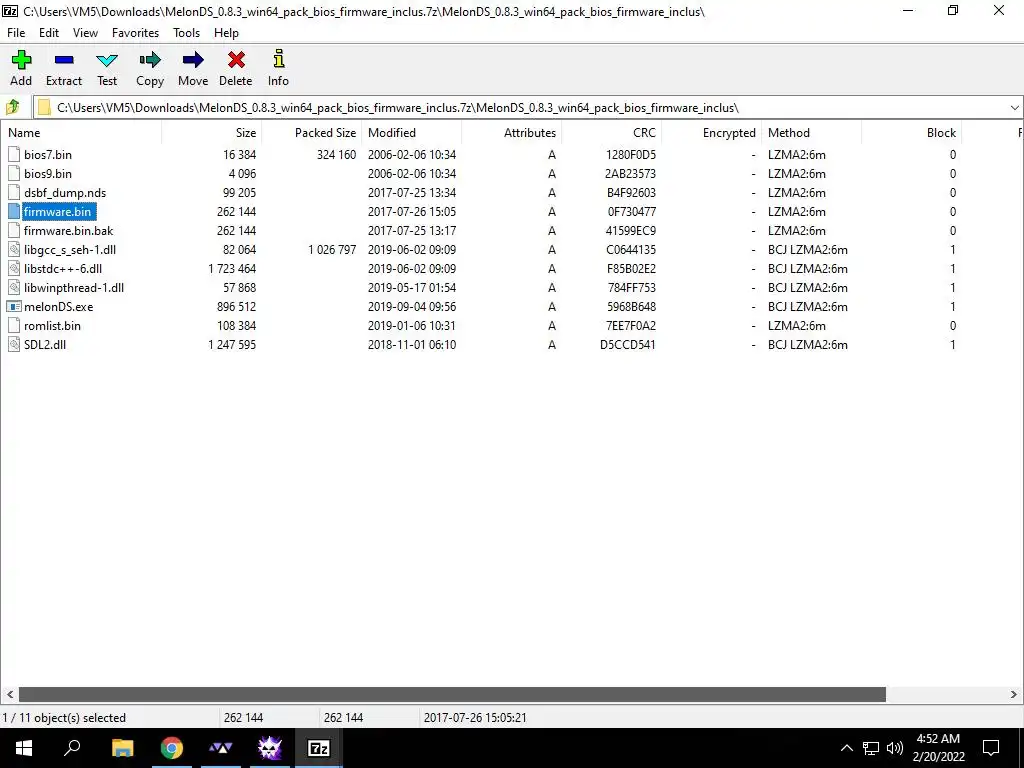Select the romlist.bin file name
Viewport: 1024px width, 768px height.
click(52, 325)
